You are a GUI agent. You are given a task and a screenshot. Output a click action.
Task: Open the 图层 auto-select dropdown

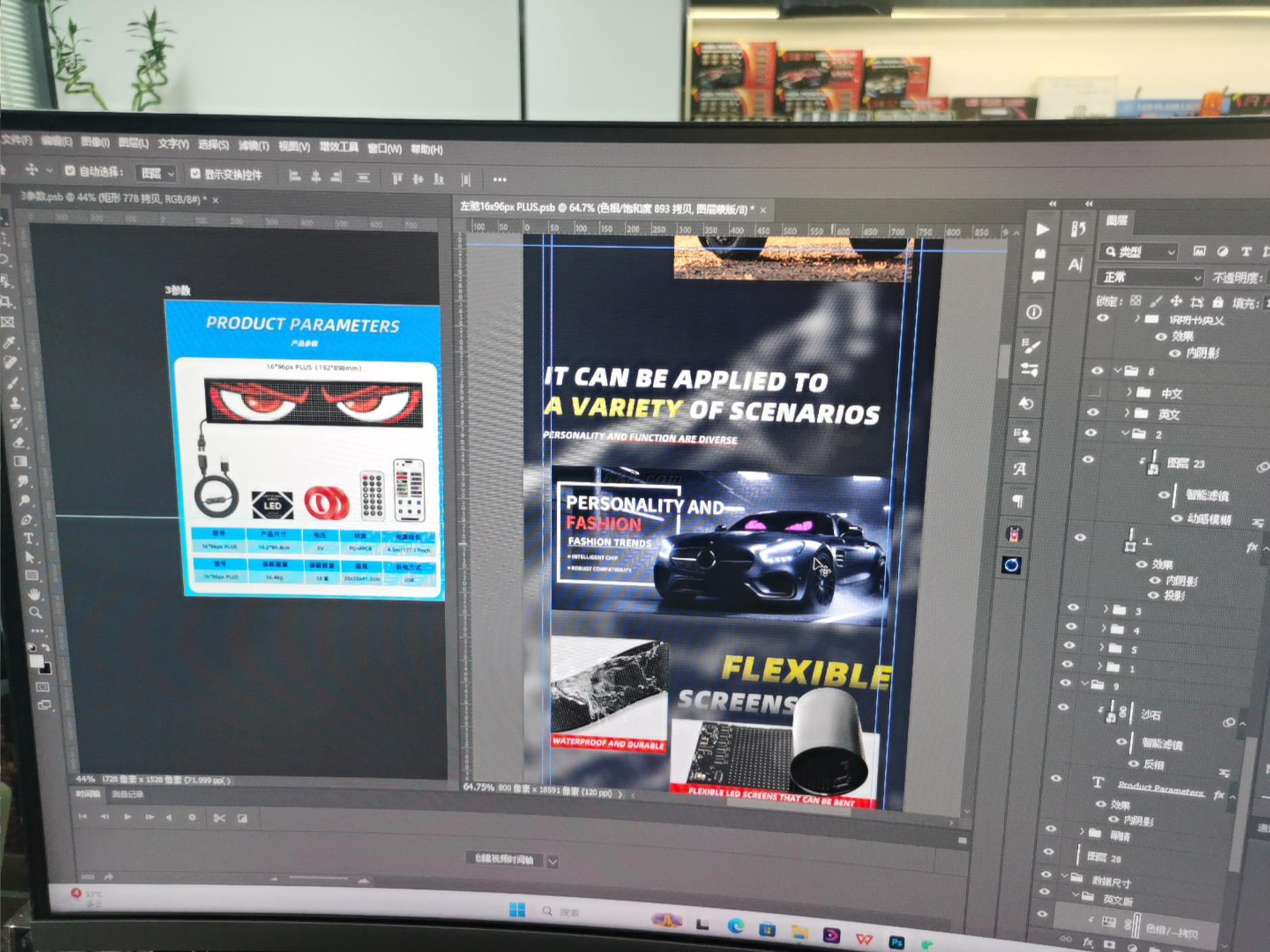click(156, 173)
